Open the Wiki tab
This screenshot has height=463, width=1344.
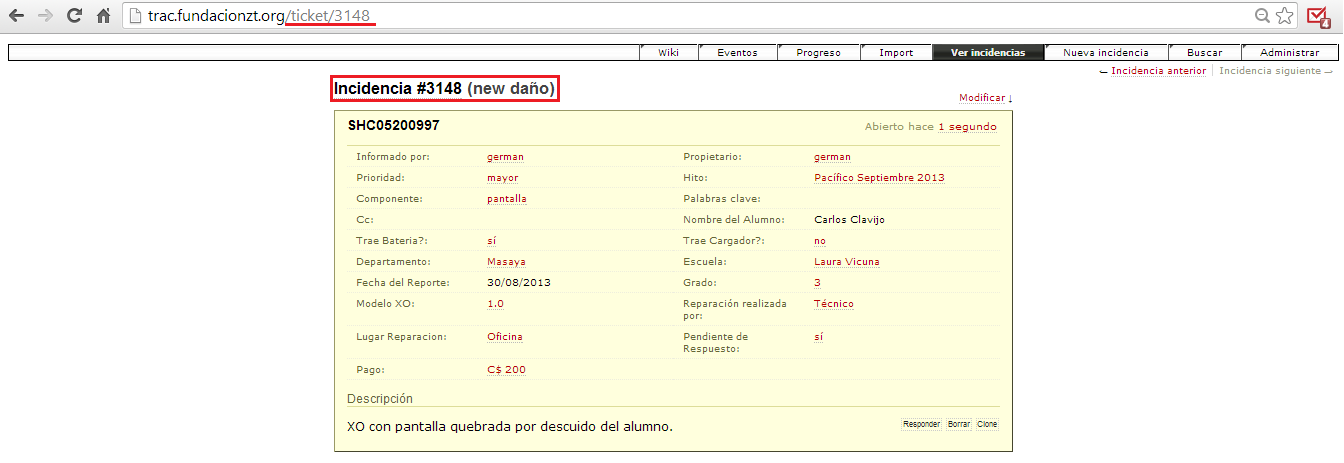pos(668,53)
